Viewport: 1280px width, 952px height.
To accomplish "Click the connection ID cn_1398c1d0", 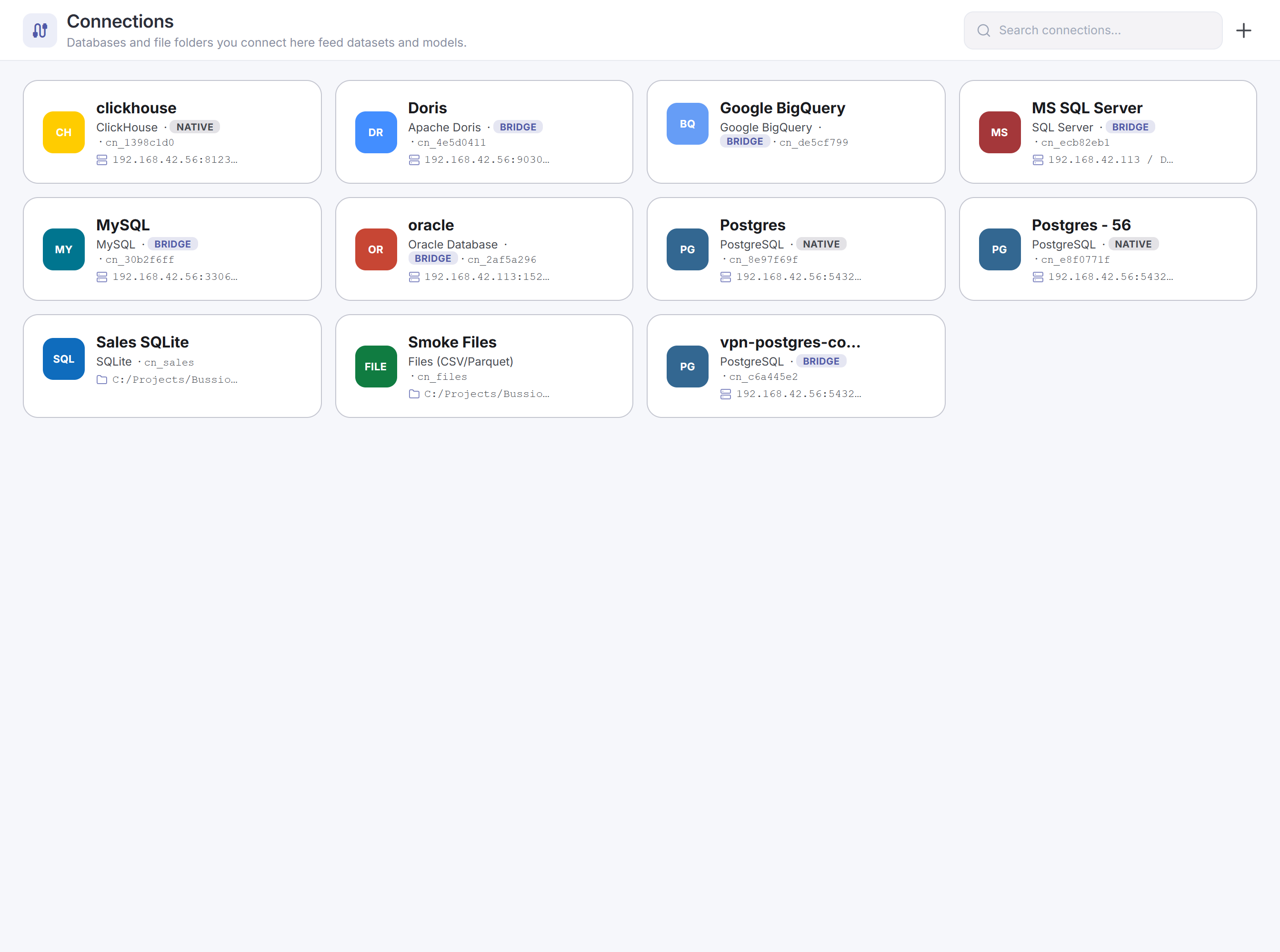I will coord(140,142).
